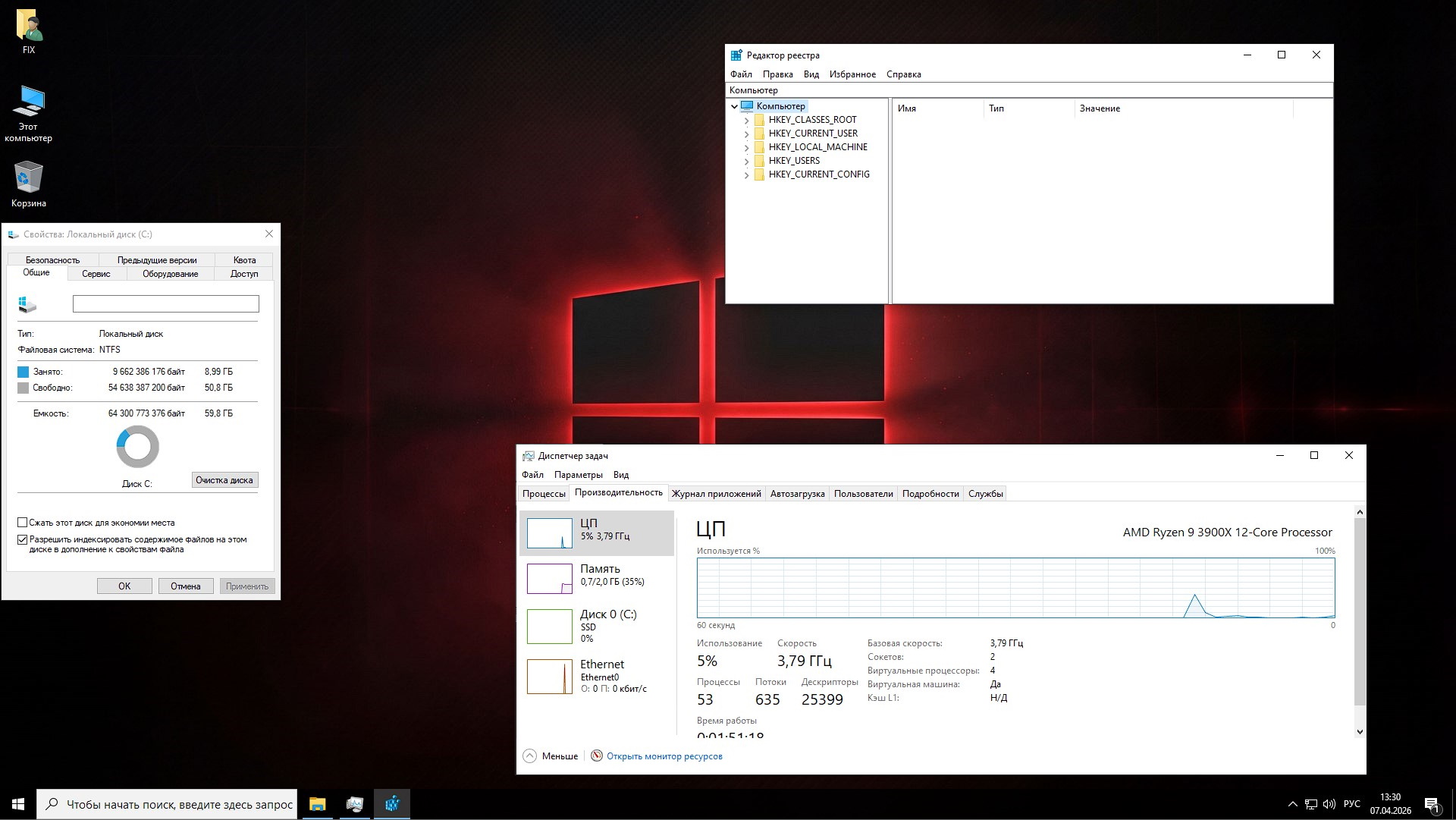Launch Очистка диска from disk properties

click(x=224, y=479)
